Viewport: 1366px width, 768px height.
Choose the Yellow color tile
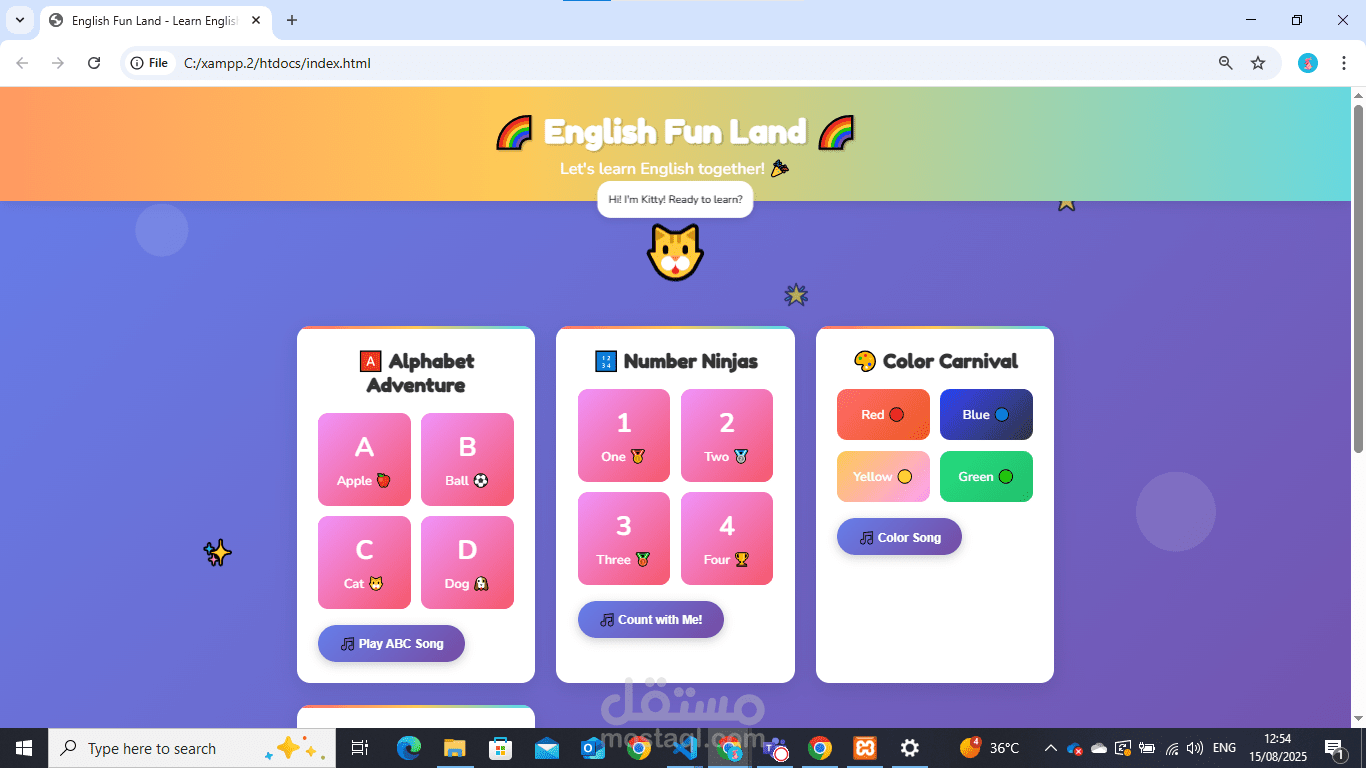(x=883, y=476)
